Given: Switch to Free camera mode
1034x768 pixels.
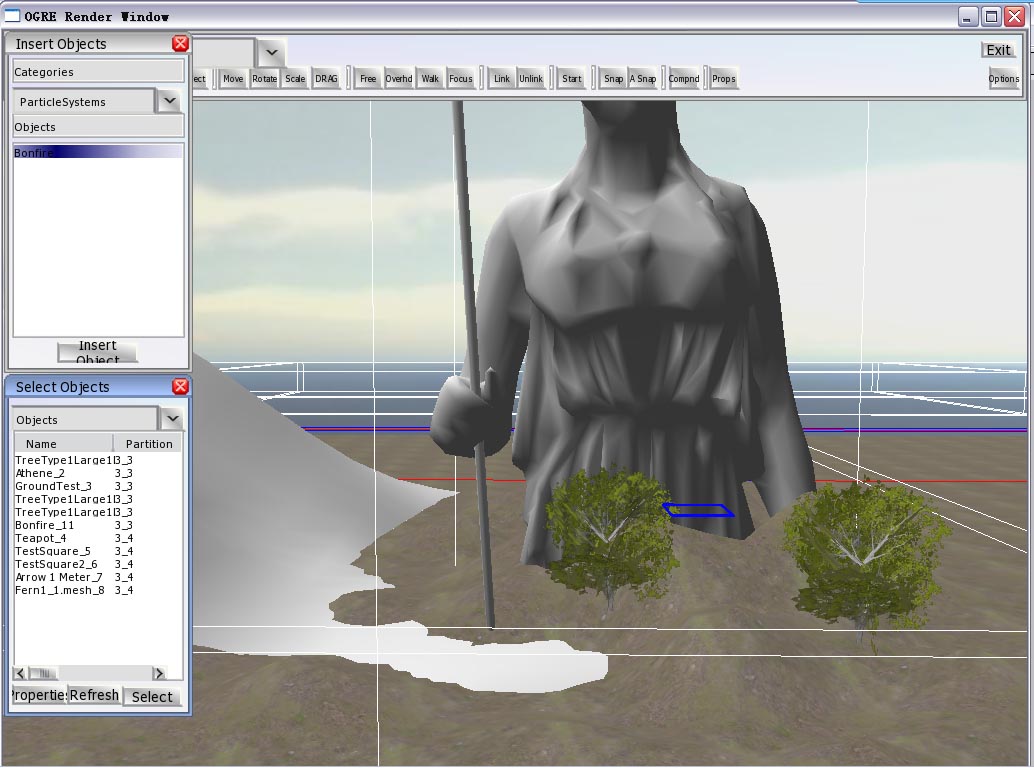Looking at the screenshot, I should (x=368, y=79).
